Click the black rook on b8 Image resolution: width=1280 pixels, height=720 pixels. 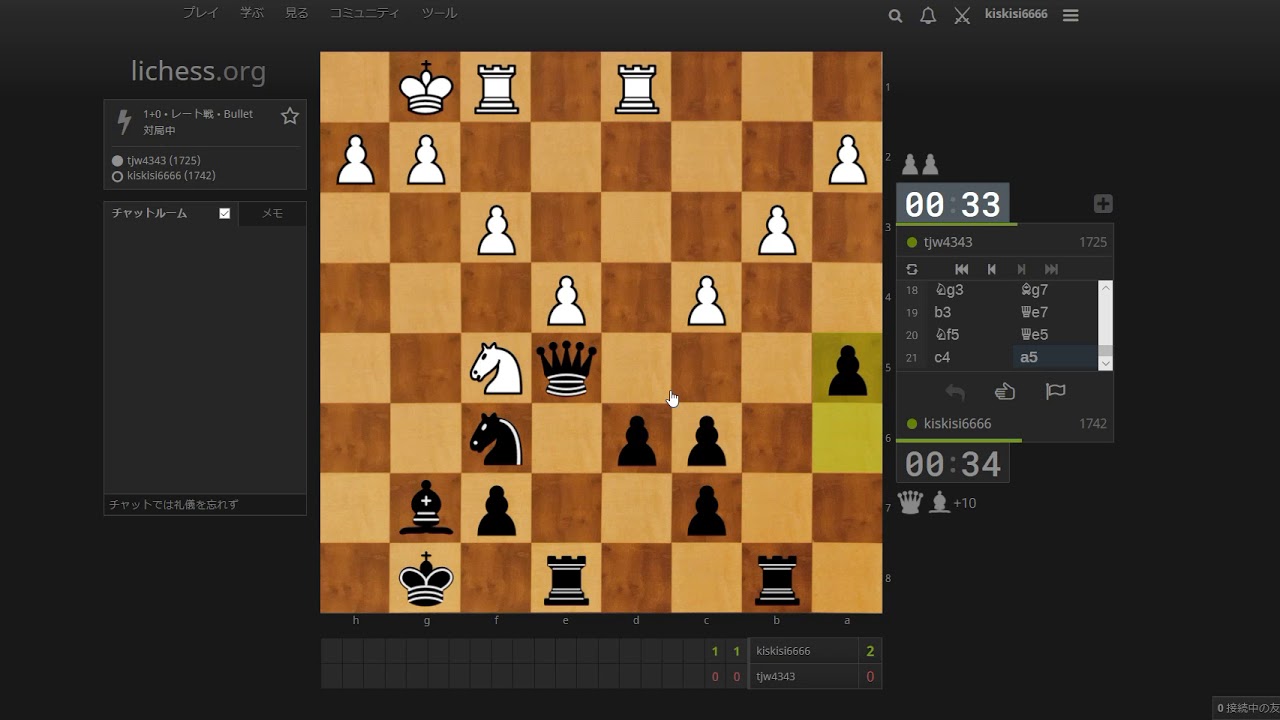coord(777,578)
